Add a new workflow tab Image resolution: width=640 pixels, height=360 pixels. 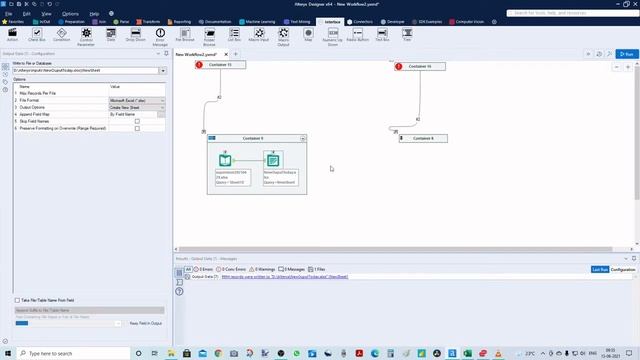click(236, 54)
